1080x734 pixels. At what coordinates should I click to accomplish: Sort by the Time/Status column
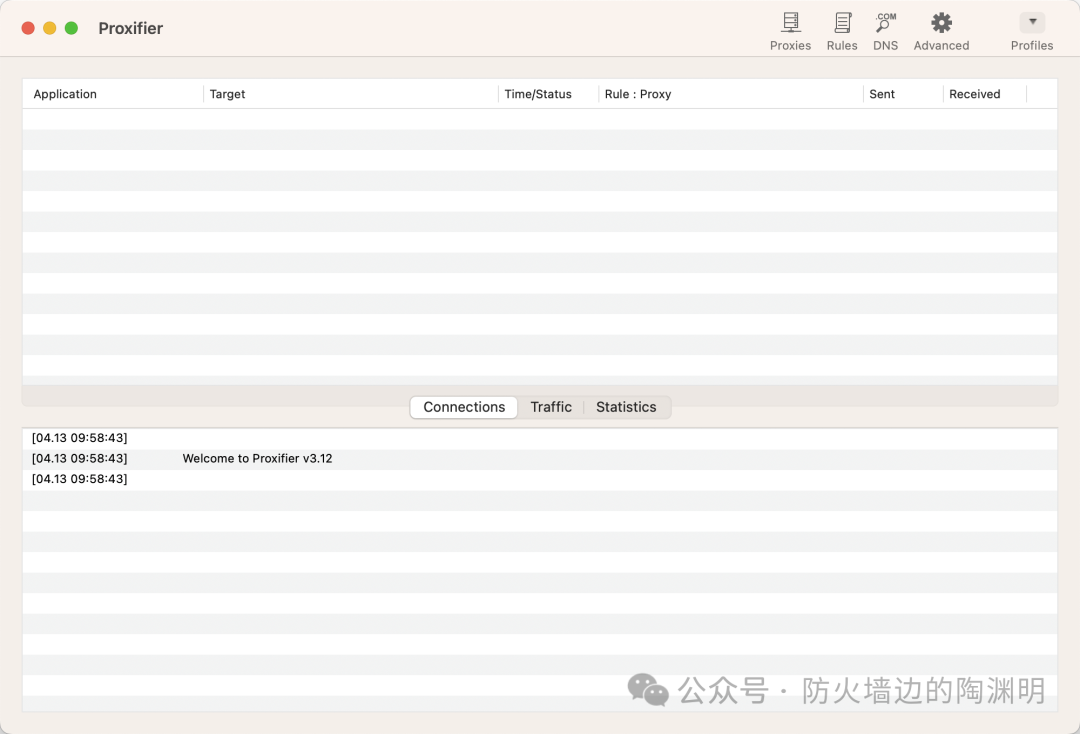tap(538, 94)
